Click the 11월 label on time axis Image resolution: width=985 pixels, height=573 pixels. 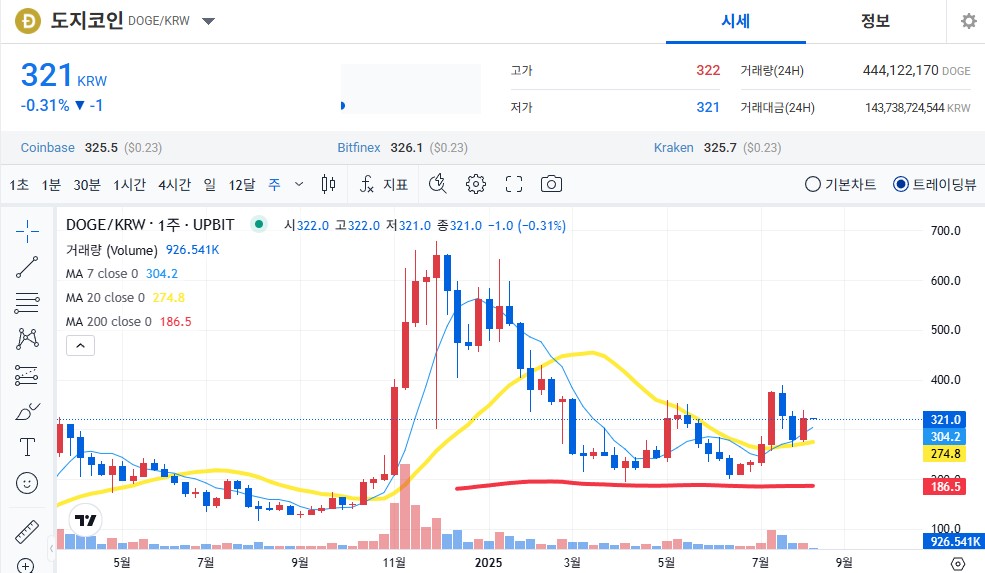[x=395, y=562]
